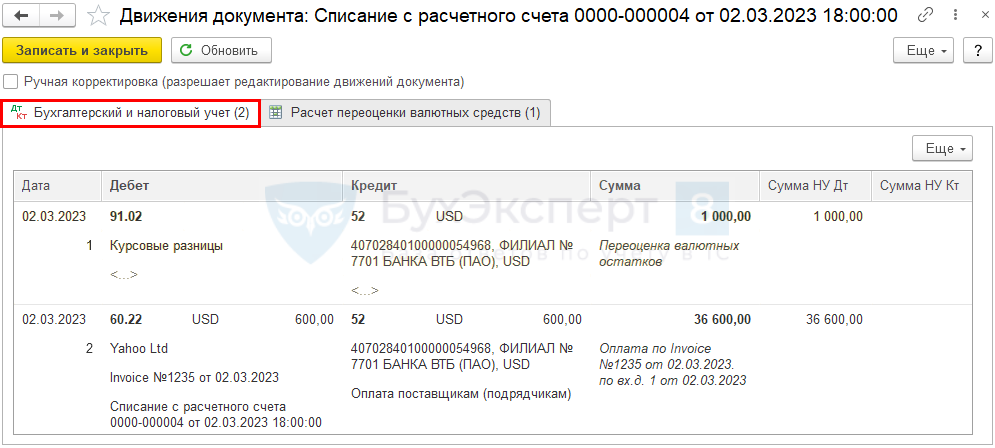995x448 pixels.
Task: Click the forward navigation arrow
Action: (56, 16)
